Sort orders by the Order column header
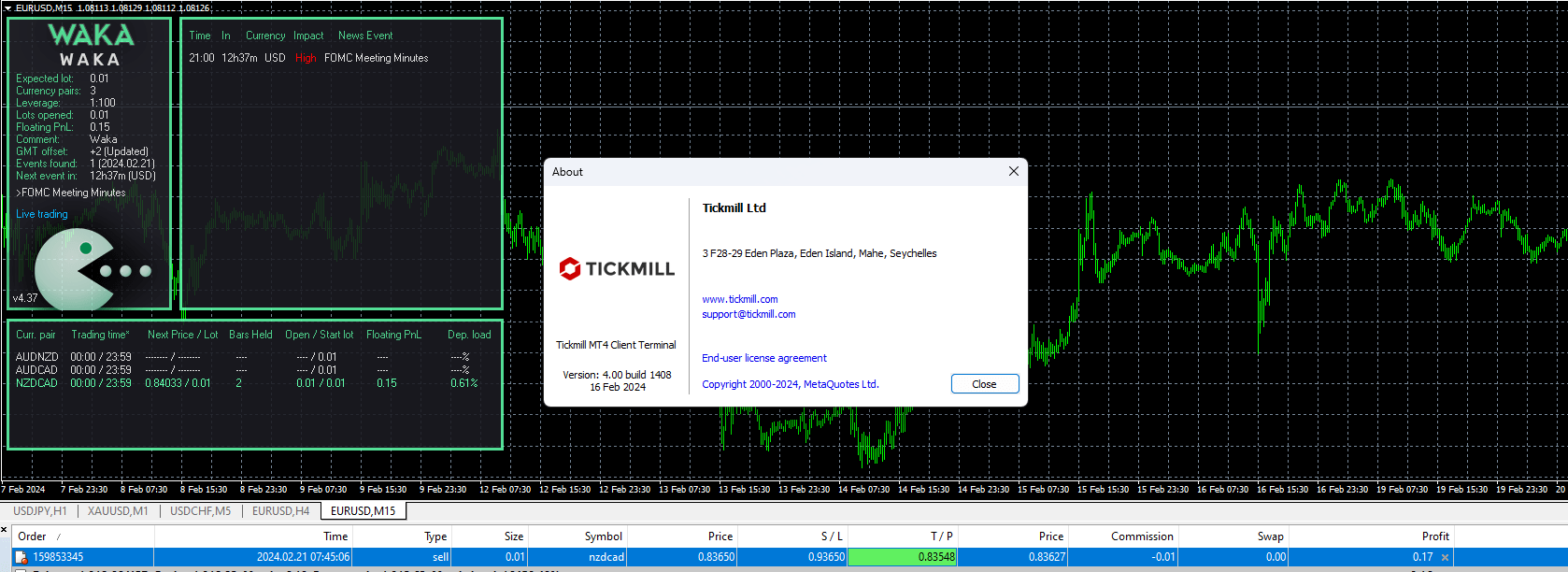 tap(33, 536)
